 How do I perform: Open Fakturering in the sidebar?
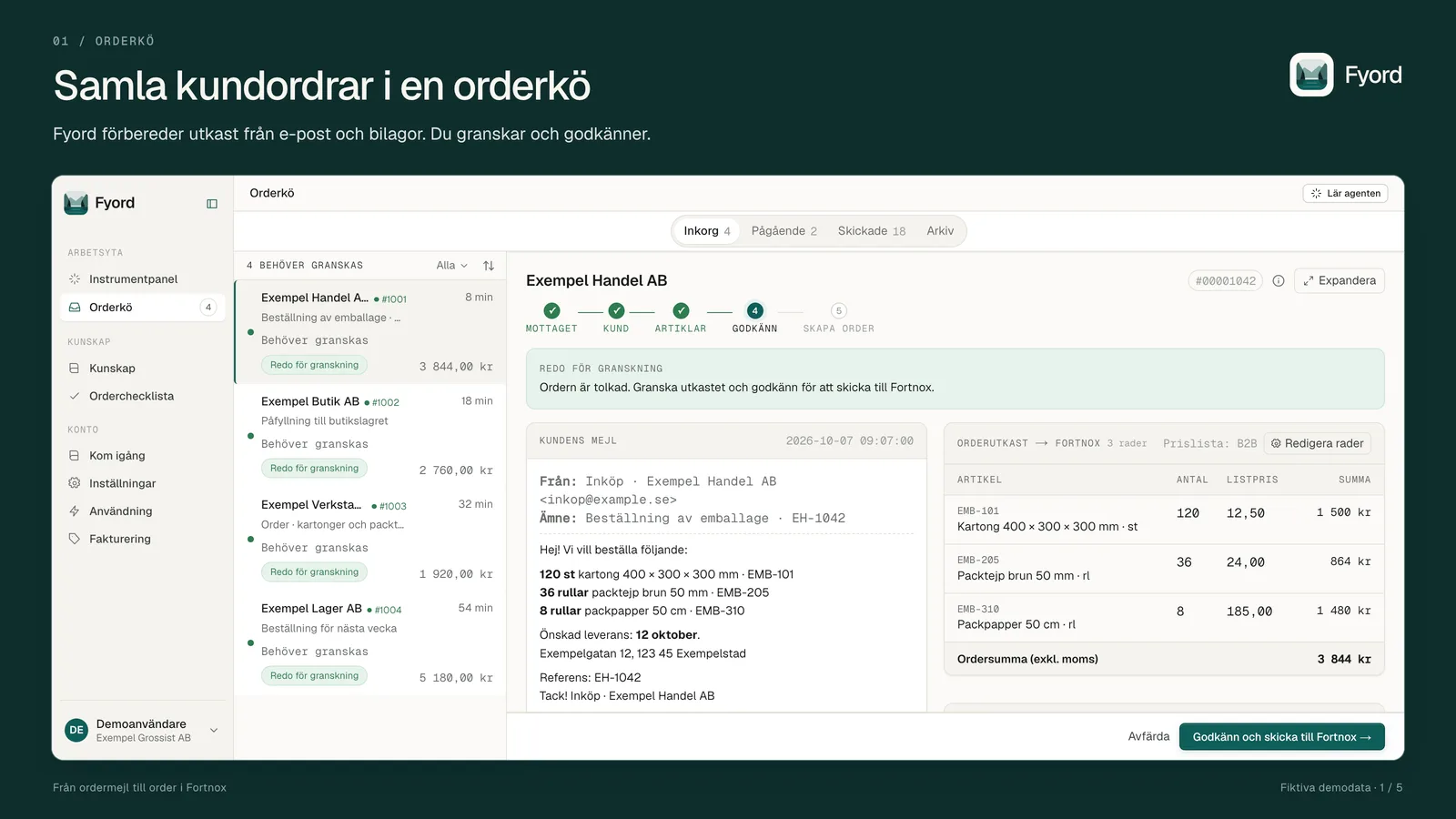[142, 539]
